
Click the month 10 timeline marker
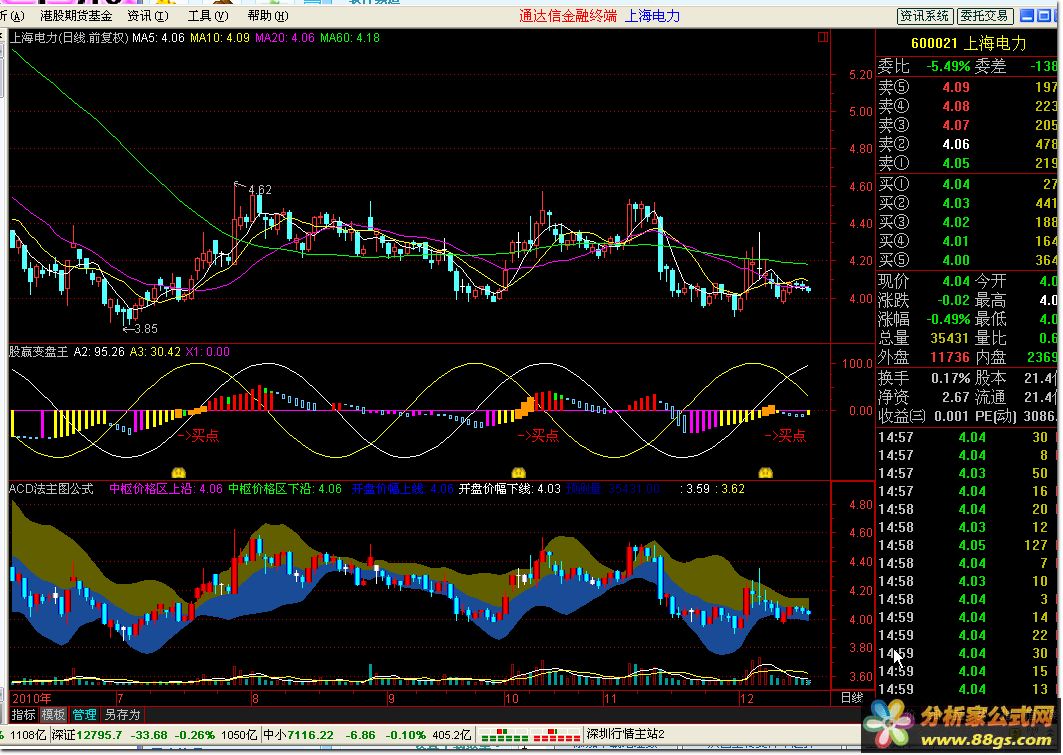point(512,698)
